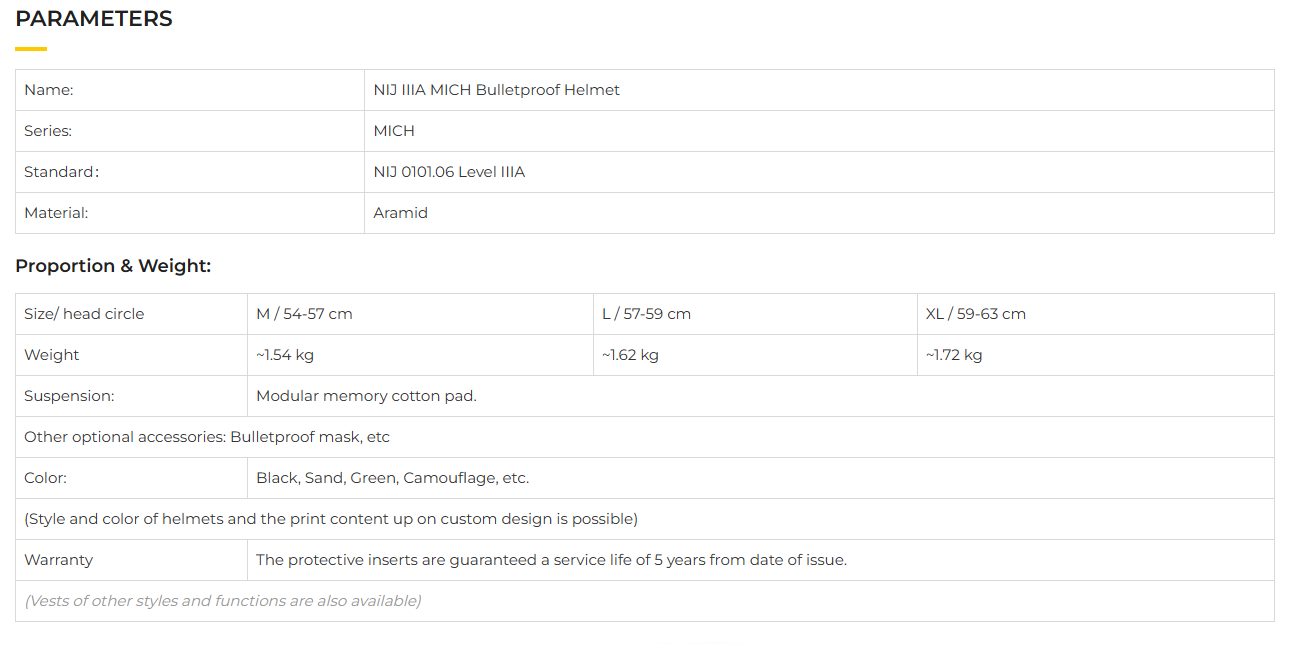Click 'Modular memory cotton pad.' suspension text

point(366,396)
